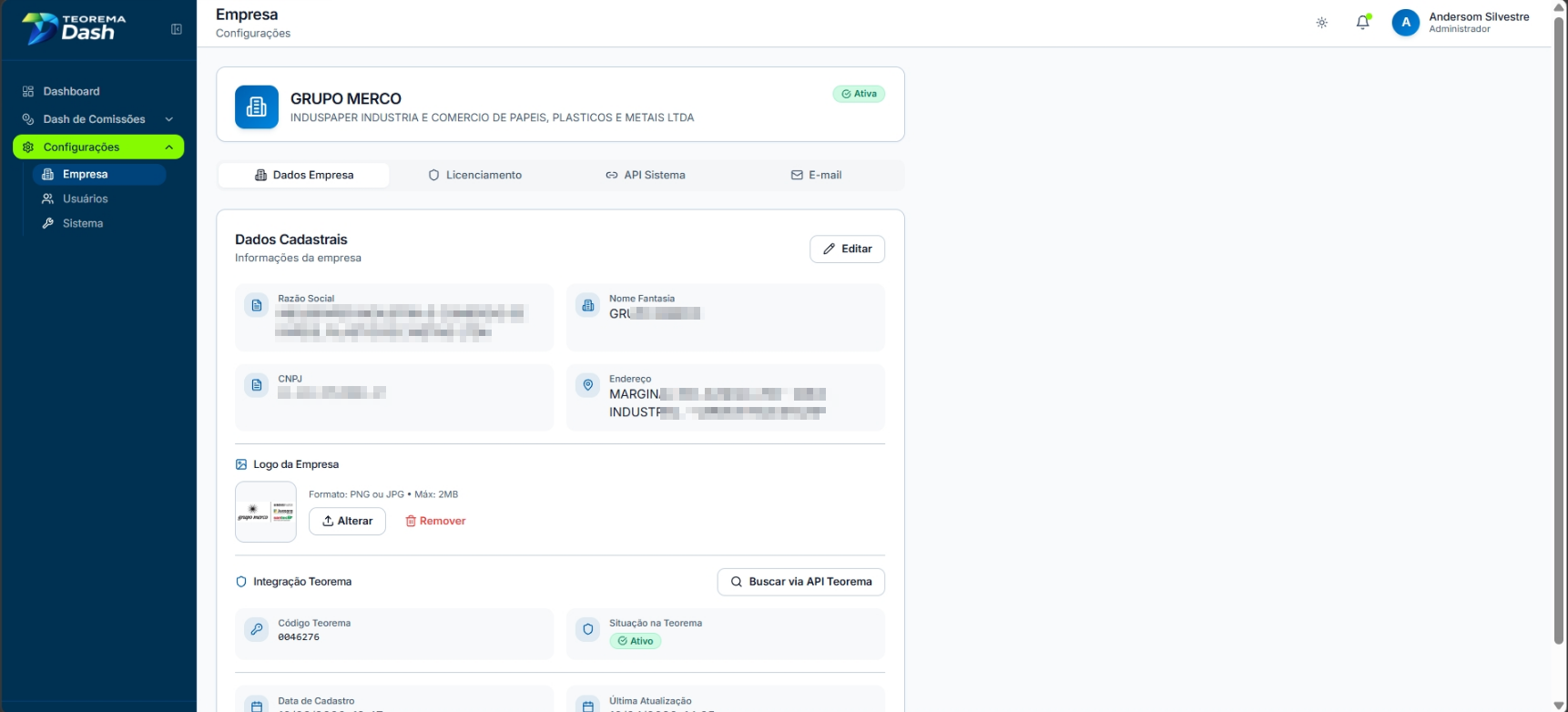The height and width of the screenshot is (712, 1568).
Task: Click the Integração Teorema shield icon
Action: point(241,582)
